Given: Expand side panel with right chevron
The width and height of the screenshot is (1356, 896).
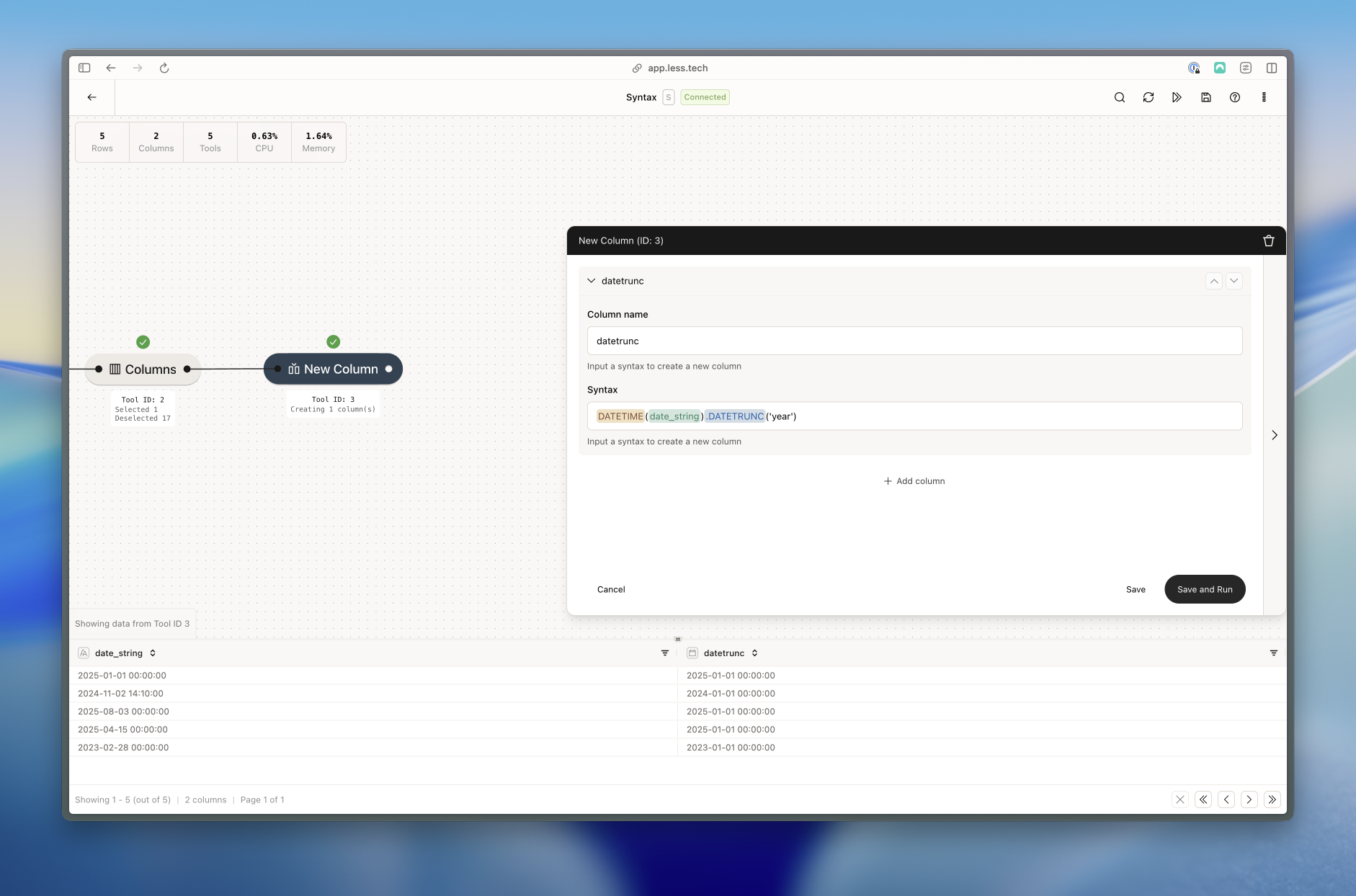Looking at the screenshot, I should click(x=1275, y=435).
